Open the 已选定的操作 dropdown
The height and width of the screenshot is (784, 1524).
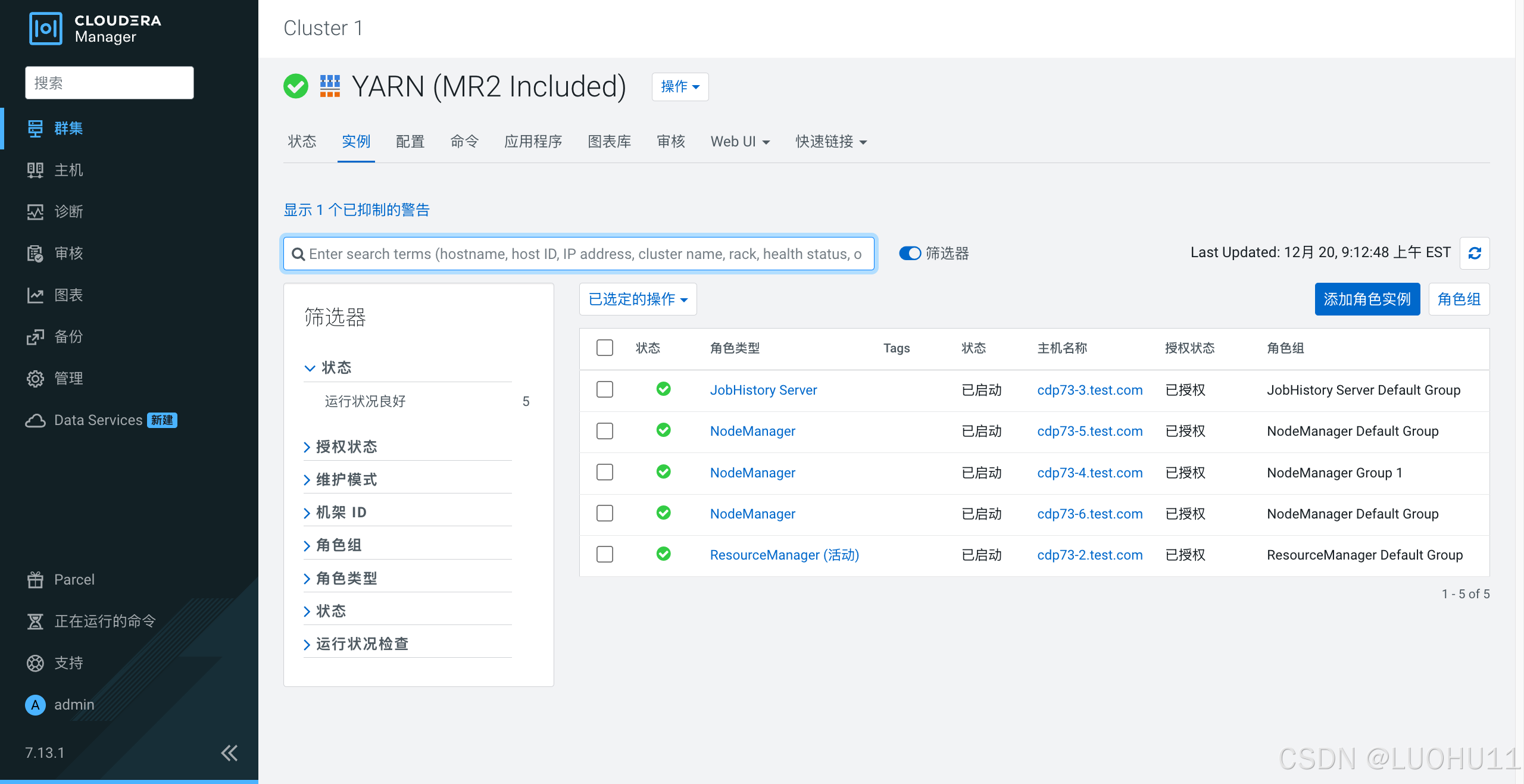[x=638, y=299]
